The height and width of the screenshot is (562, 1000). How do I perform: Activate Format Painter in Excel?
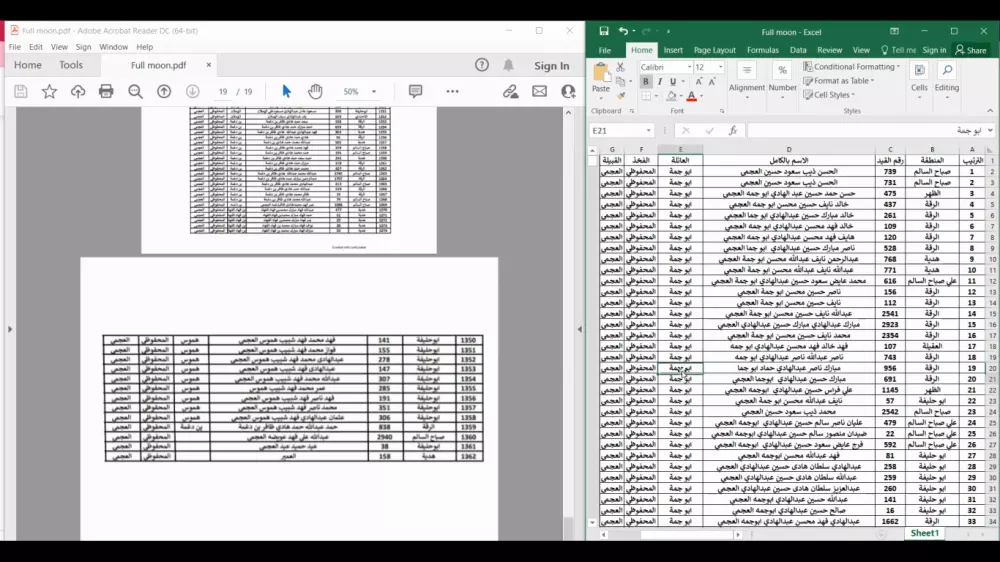point(621,95)
